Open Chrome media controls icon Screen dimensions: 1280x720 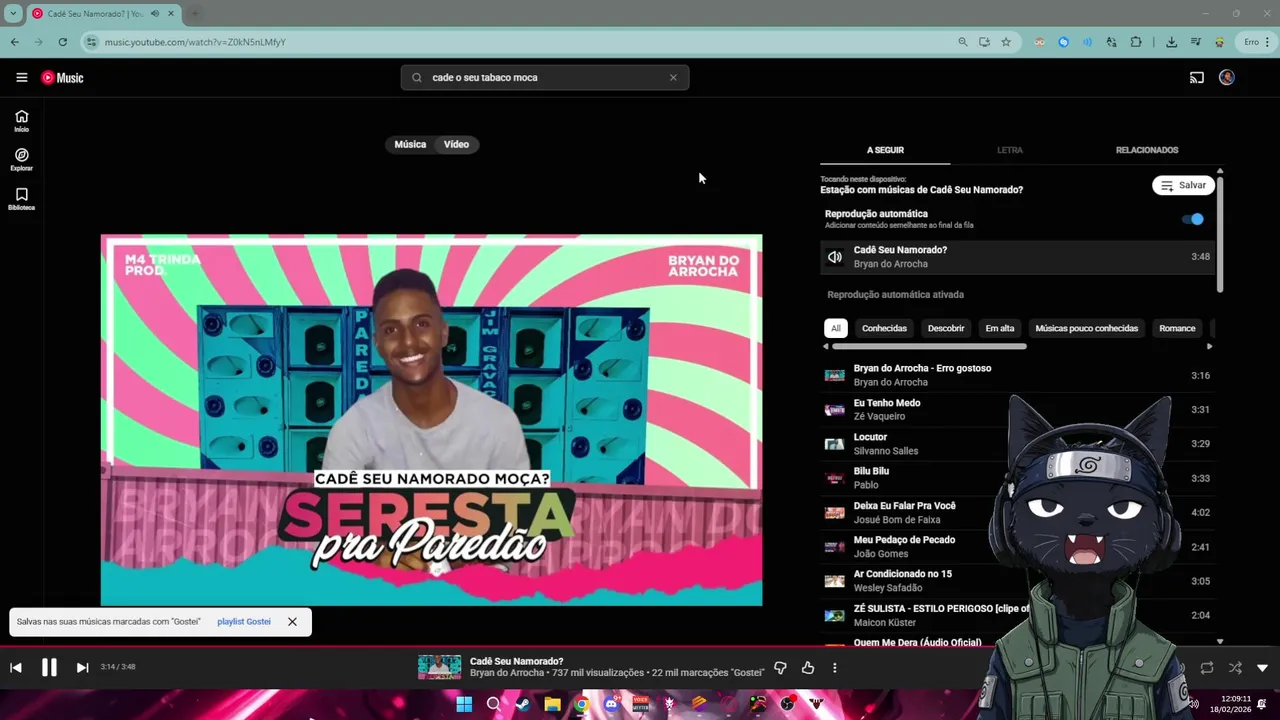pyautogui.click(x=1195, y=42)
